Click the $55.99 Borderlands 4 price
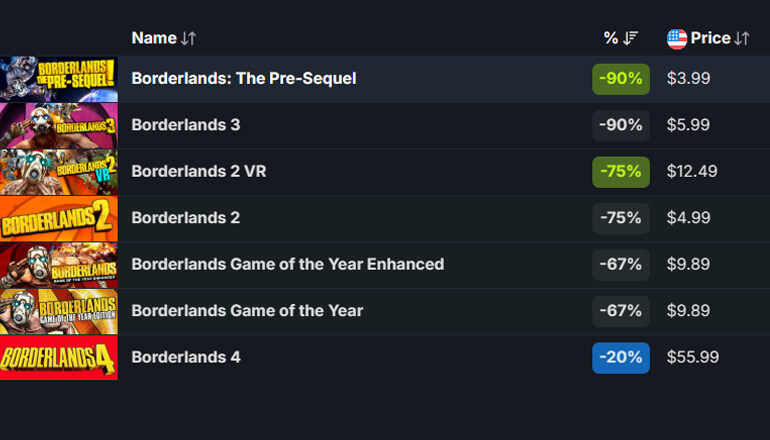This screenshot has width=770, height=440. (692, 357)
